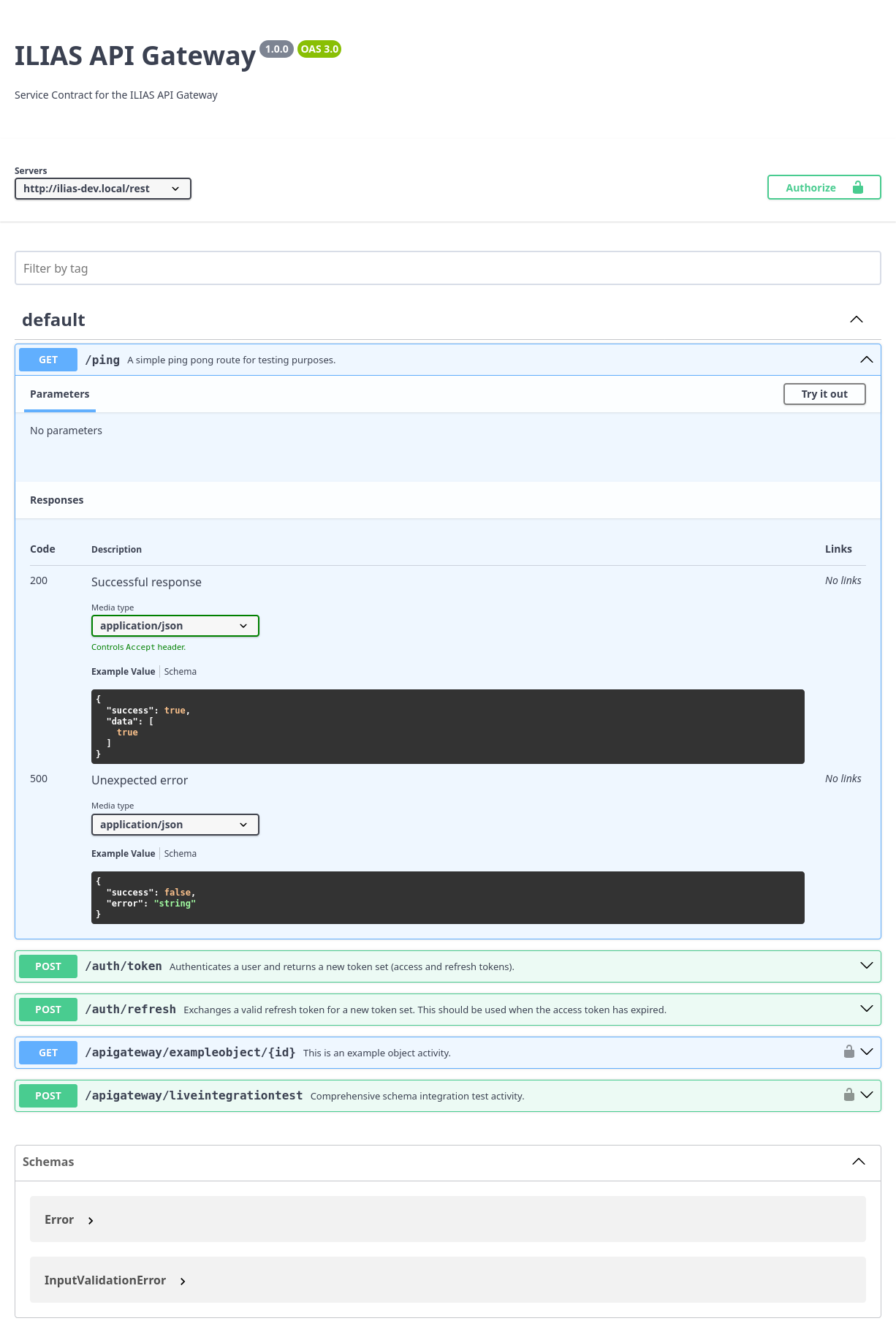
Task: Click the /ping path link
Action: tap(102, 360)
